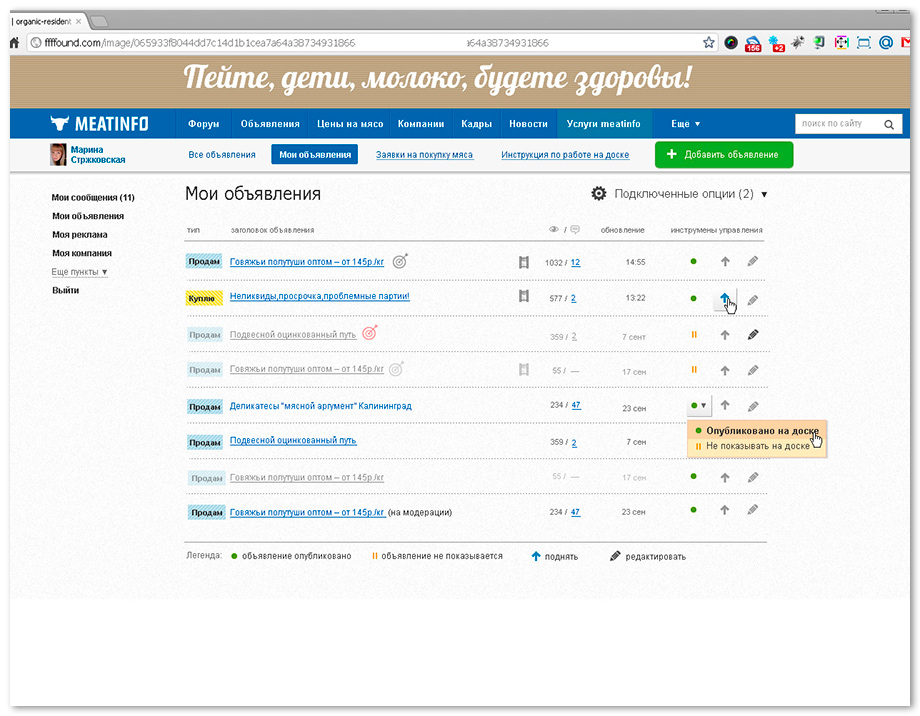The width and height of the screenshot is (920, 716).
Task: Click the browser home icon
Action: [x=15, y=42]
